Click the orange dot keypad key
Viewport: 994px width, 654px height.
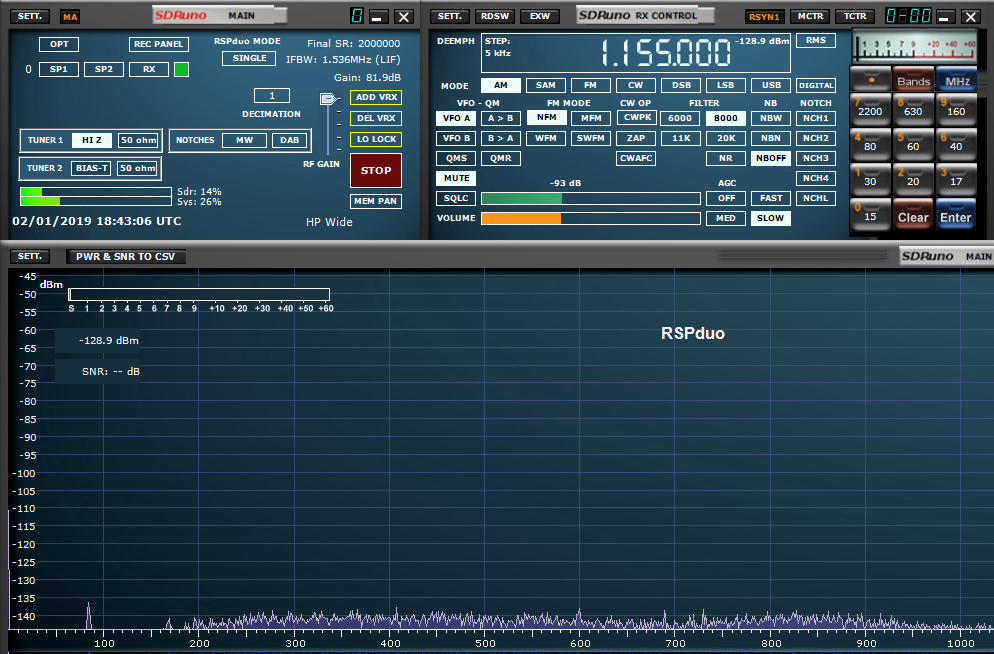[871, 80]
